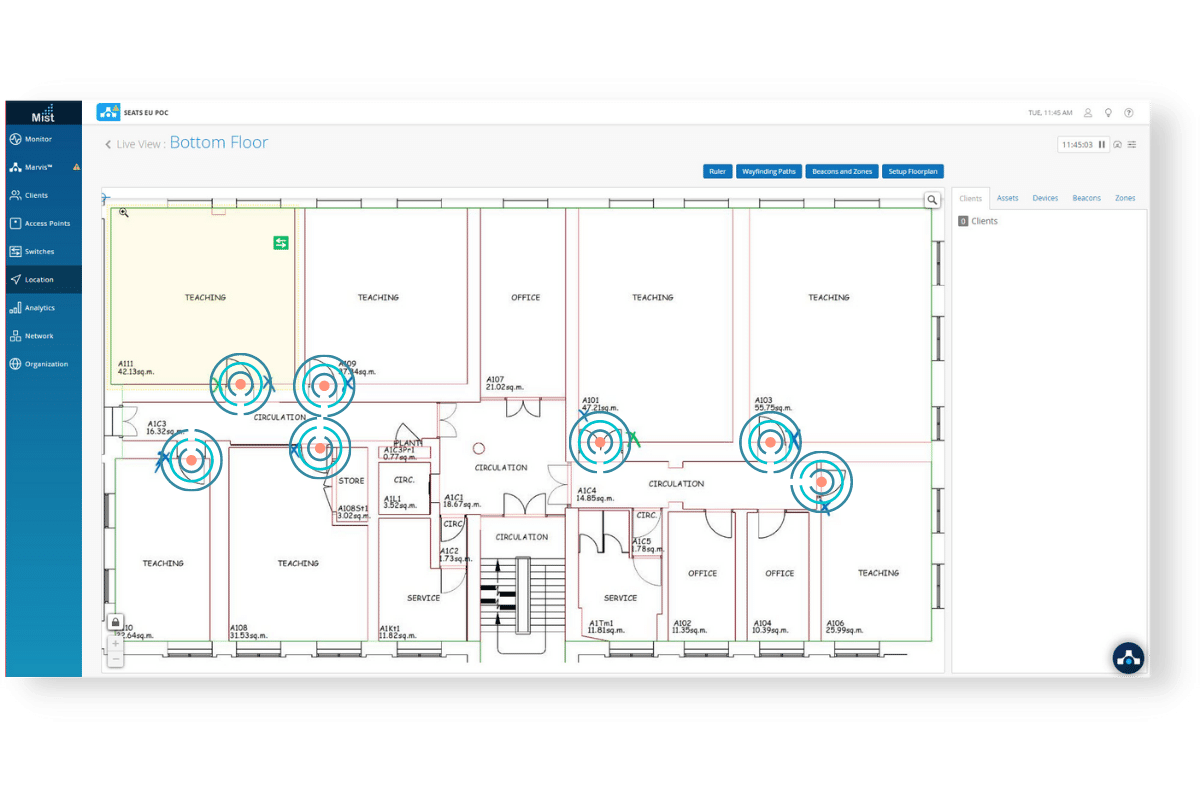The height and width of the screenshot is (800, 1200).
Task: Zoom in with the plus button
Action: (116, 642)
